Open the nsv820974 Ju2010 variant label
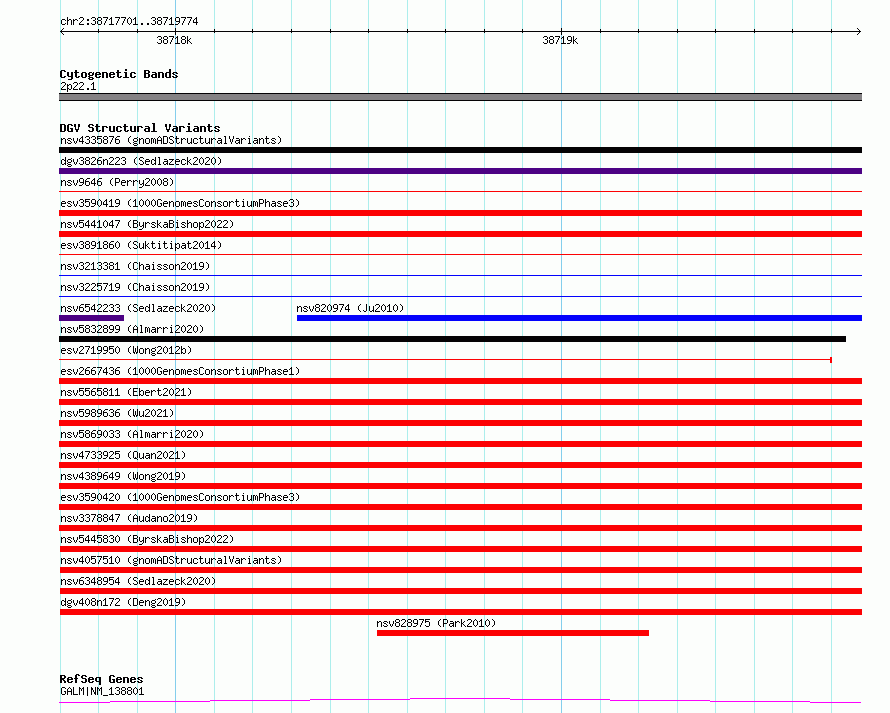This screenshot has width=890, height=713. 350,308
